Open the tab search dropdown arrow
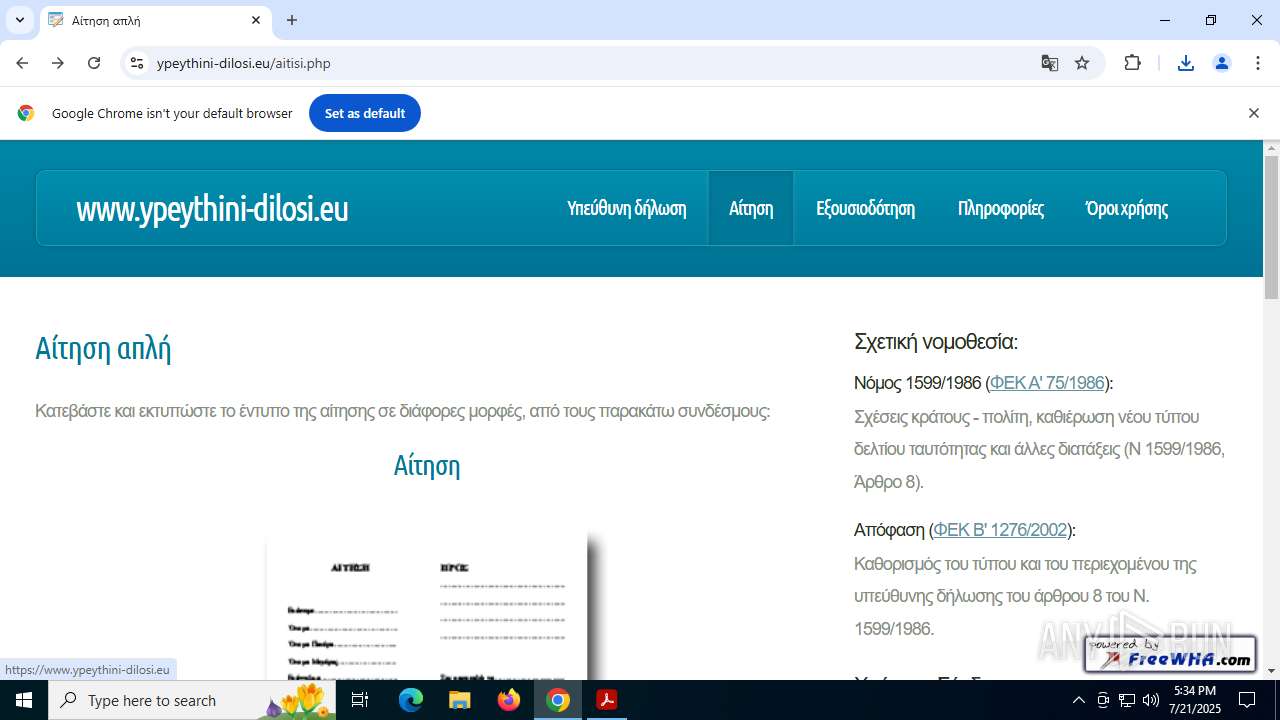 [x=19, y=20]
